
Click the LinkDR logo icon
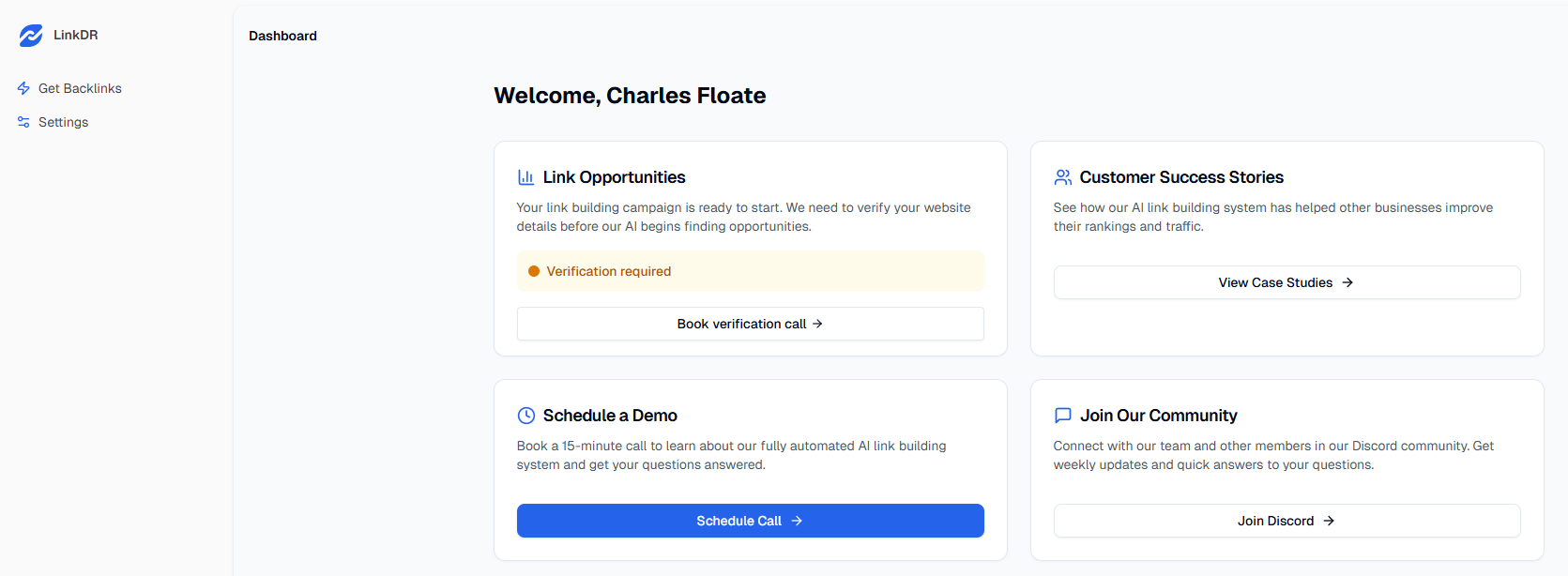pyautogui.click(x=31, y=36)
